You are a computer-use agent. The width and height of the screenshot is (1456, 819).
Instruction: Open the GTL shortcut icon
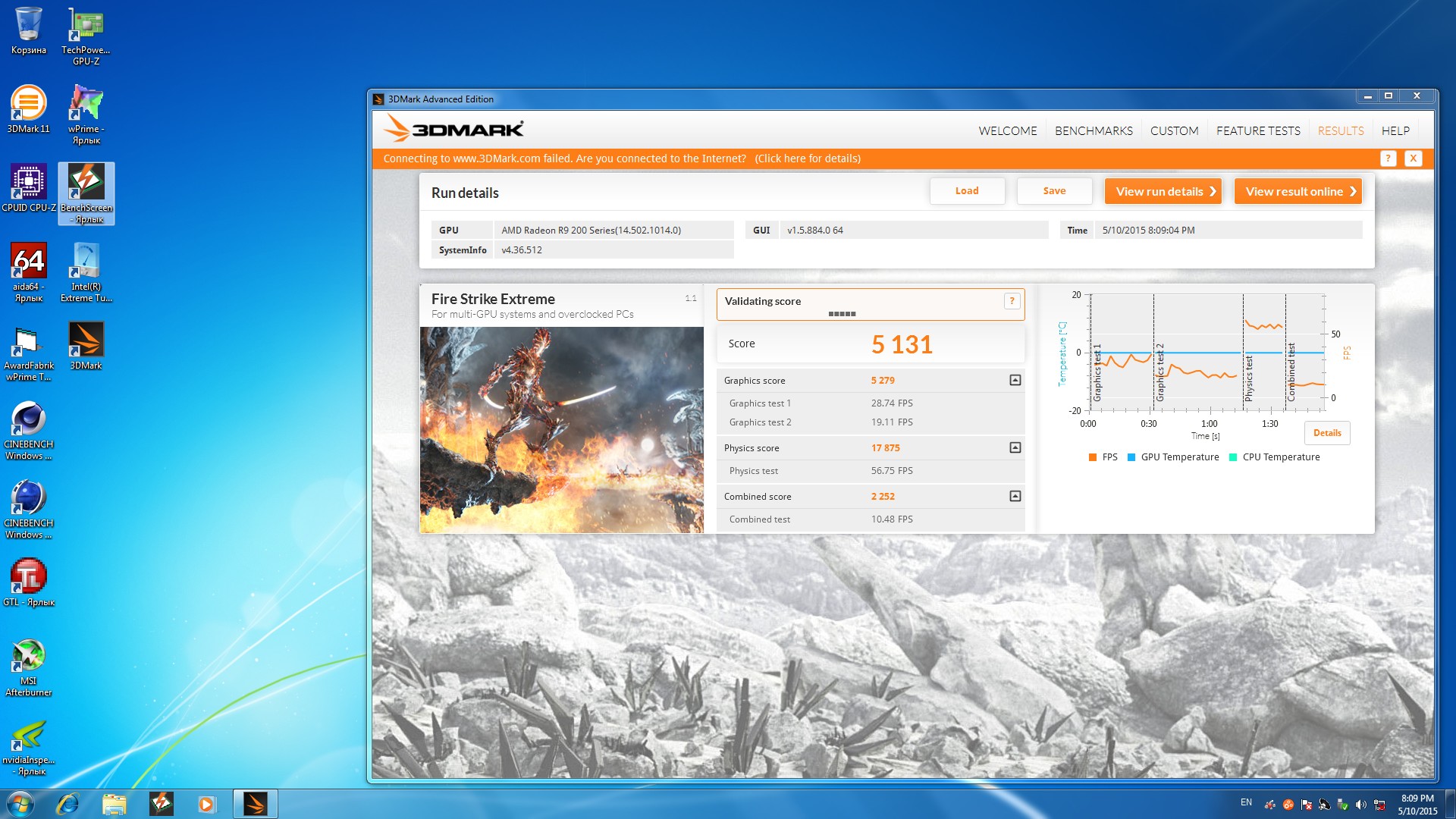(29, 583)
